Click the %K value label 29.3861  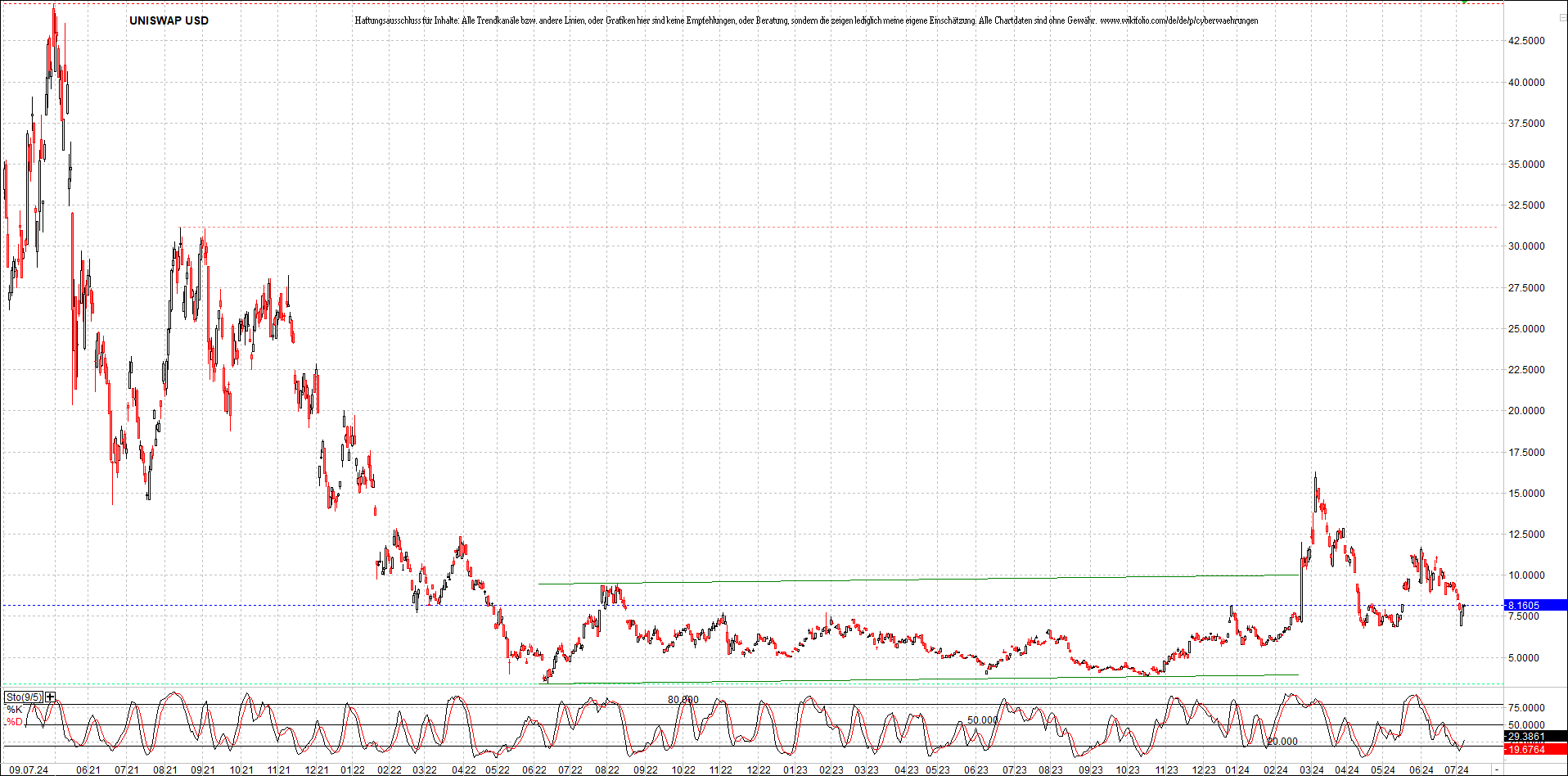pos(1535,737)
